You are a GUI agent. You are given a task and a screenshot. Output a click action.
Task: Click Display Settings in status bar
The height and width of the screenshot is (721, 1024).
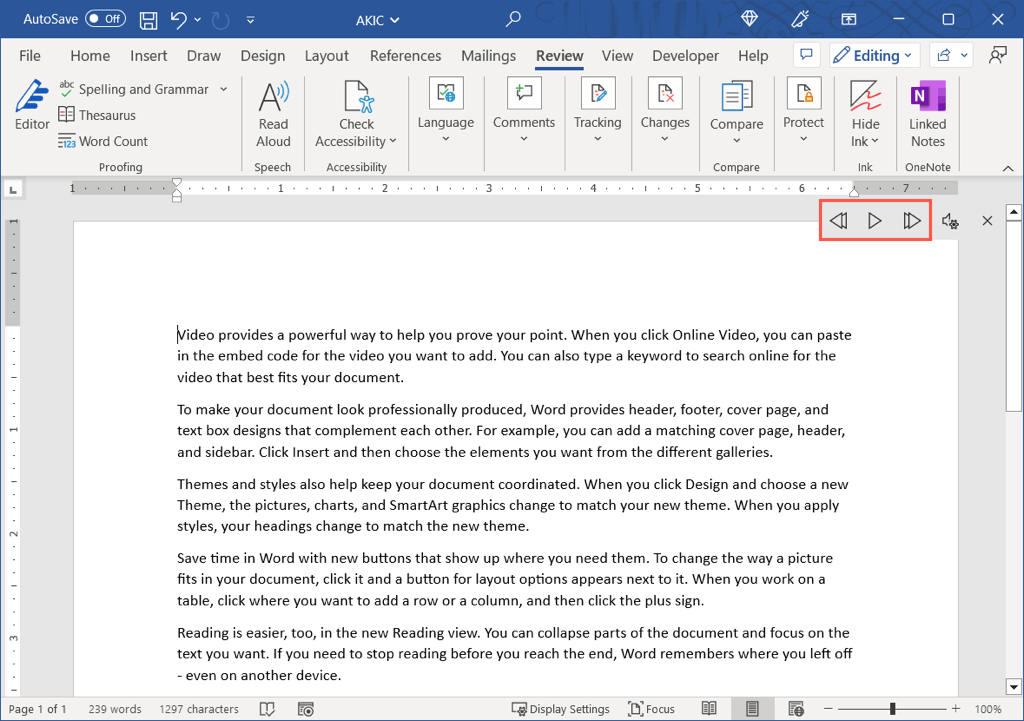(x=560, y=709)
